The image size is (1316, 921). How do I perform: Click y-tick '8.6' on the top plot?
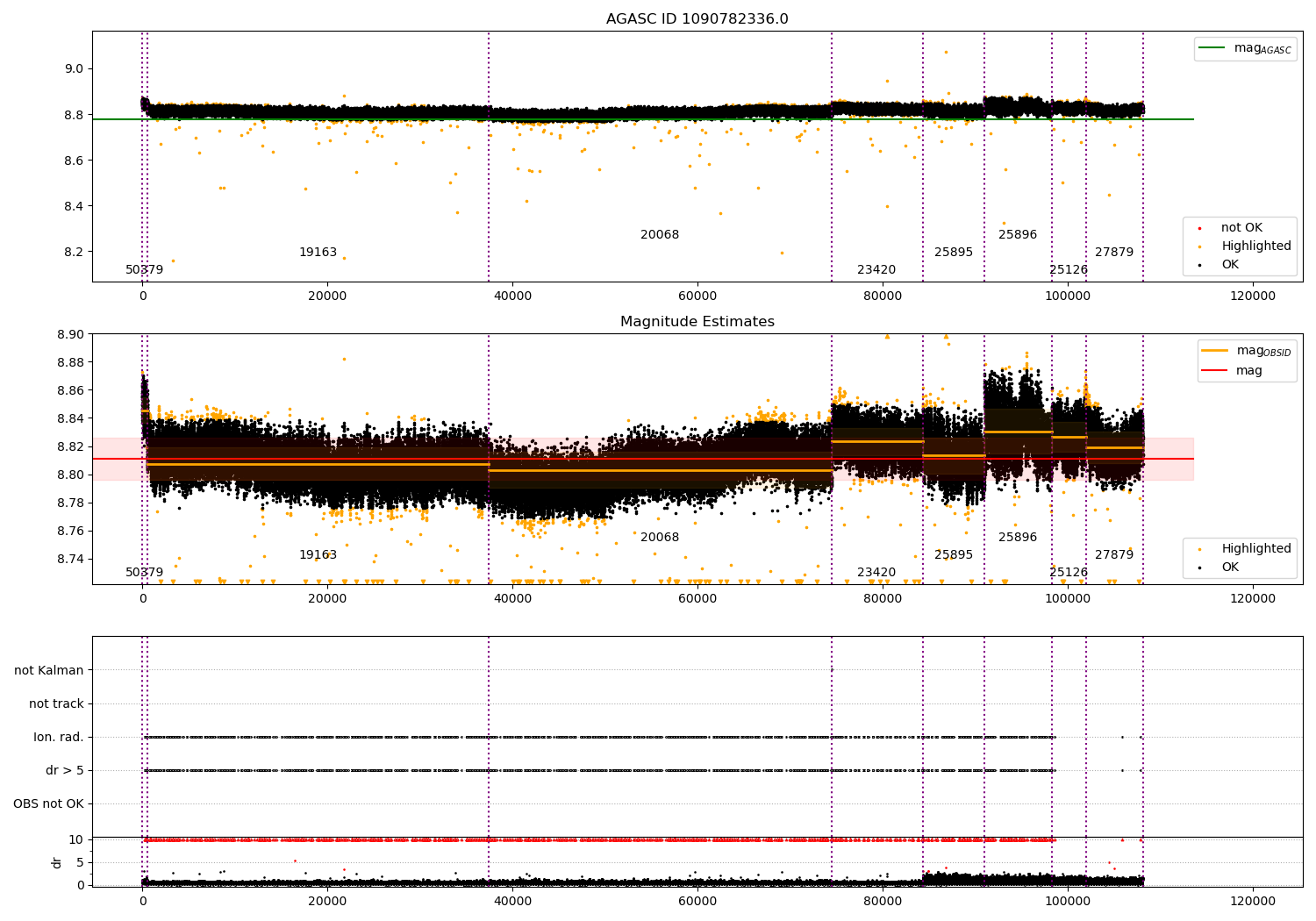75,161
